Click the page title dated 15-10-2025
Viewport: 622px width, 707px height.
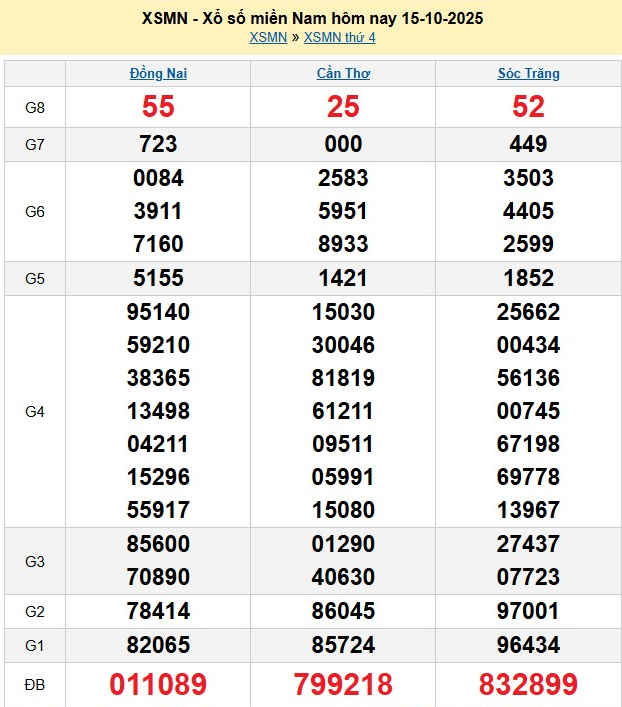311,19
